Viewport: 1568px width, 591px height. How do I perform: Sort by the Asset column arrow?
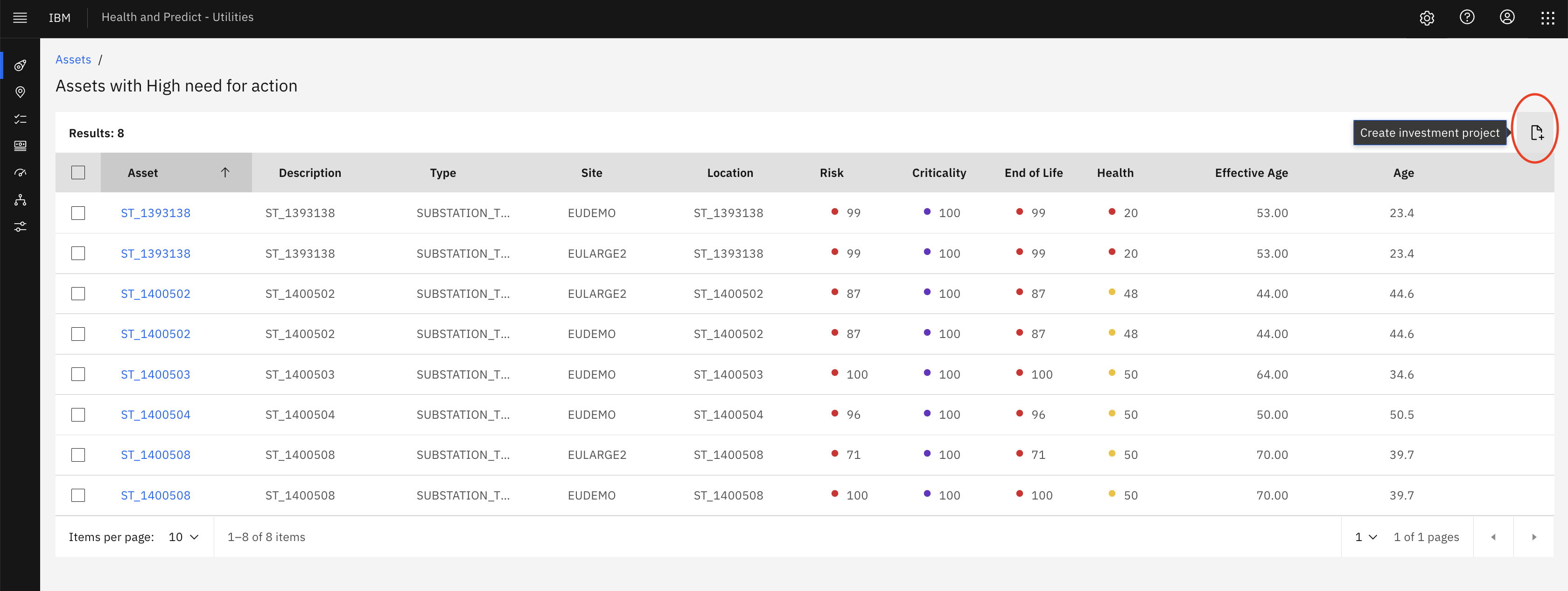pyautogui.click(x=225, y=172)
